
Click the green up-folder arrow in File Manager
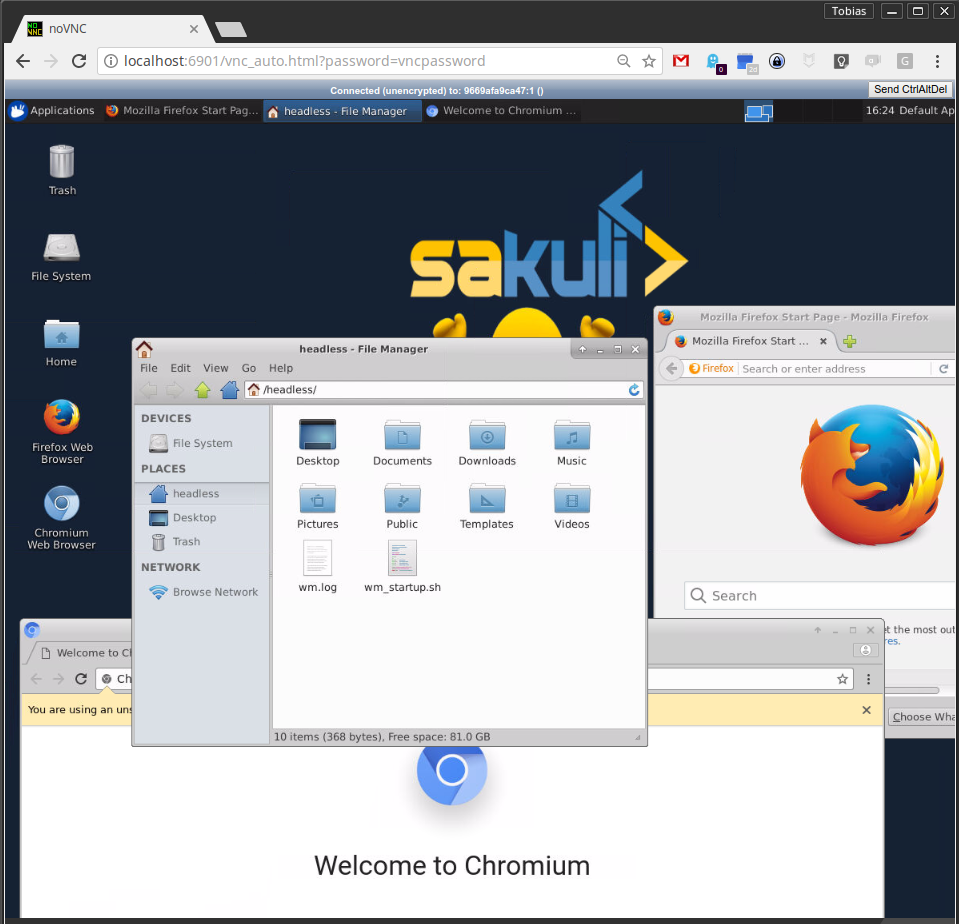click(x=202, y=390)
